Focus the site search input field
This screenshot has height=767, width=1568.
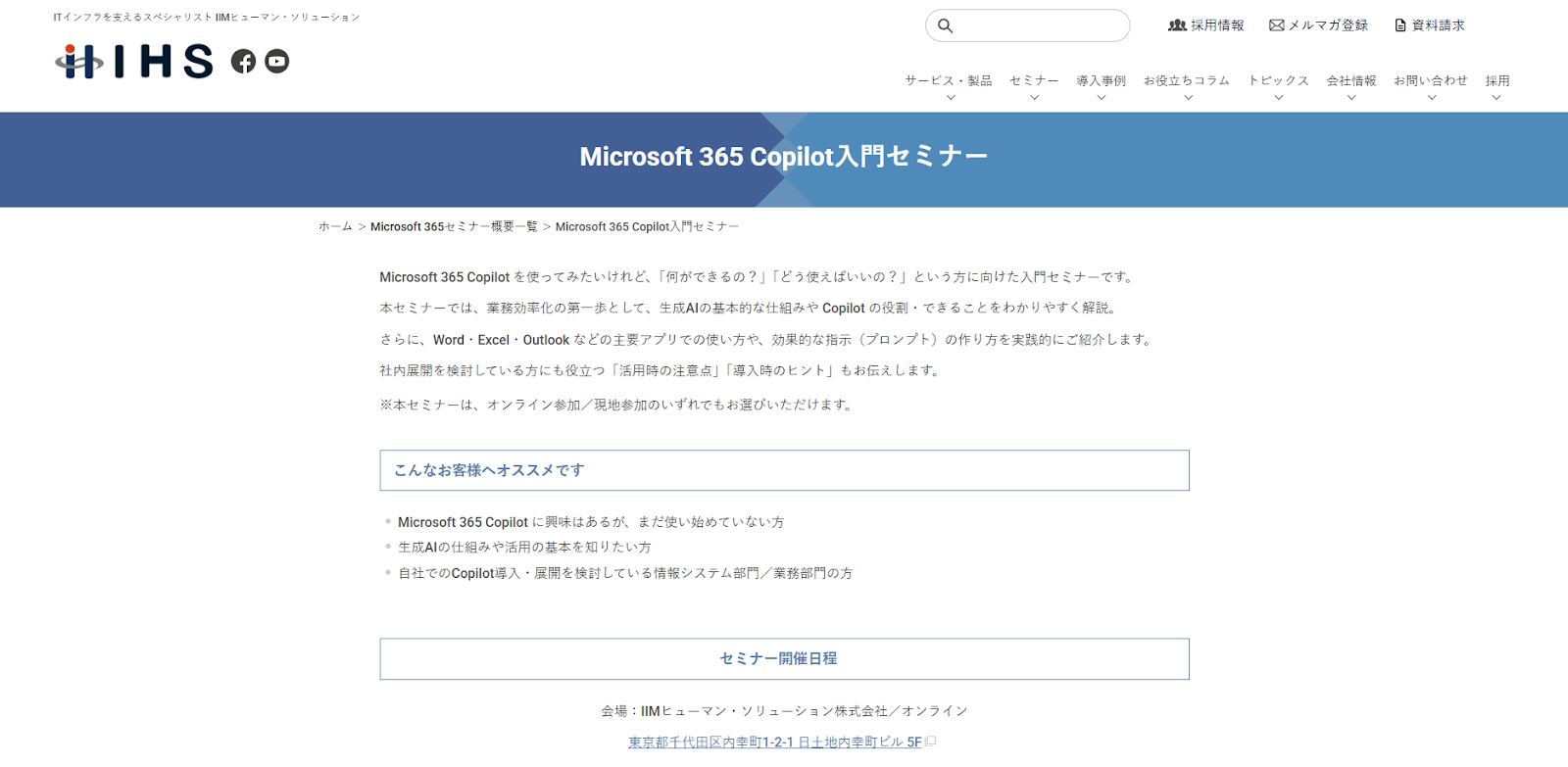point(1027,25)
